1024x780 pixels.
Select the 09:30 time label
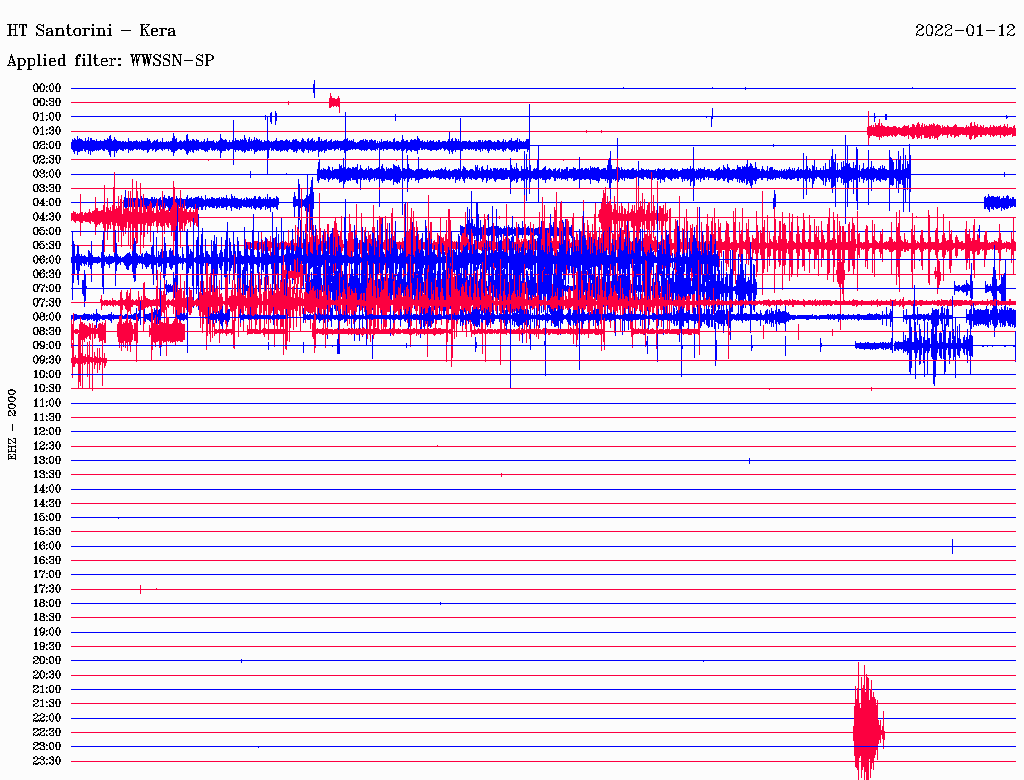point(47,361)
